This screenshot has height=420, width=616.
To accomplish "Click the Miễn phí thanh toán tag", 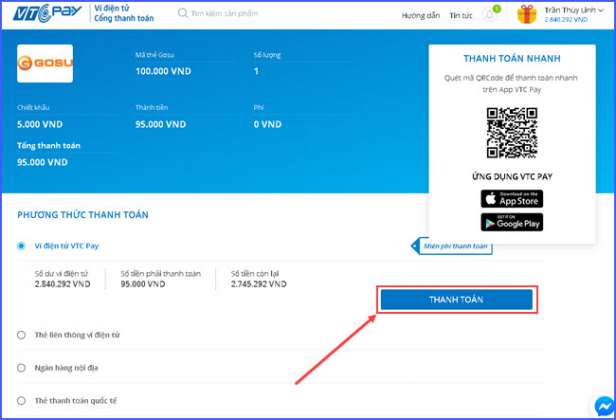I will click(x=452, y=246).
